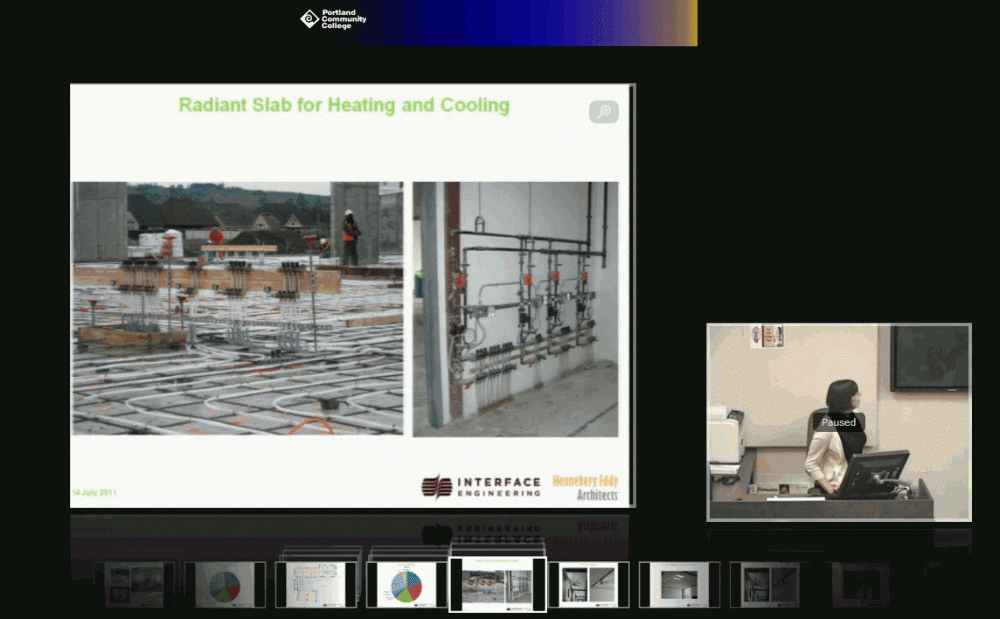
Task: Resume the paused presenter video
Action: click(x=838, y=422)
